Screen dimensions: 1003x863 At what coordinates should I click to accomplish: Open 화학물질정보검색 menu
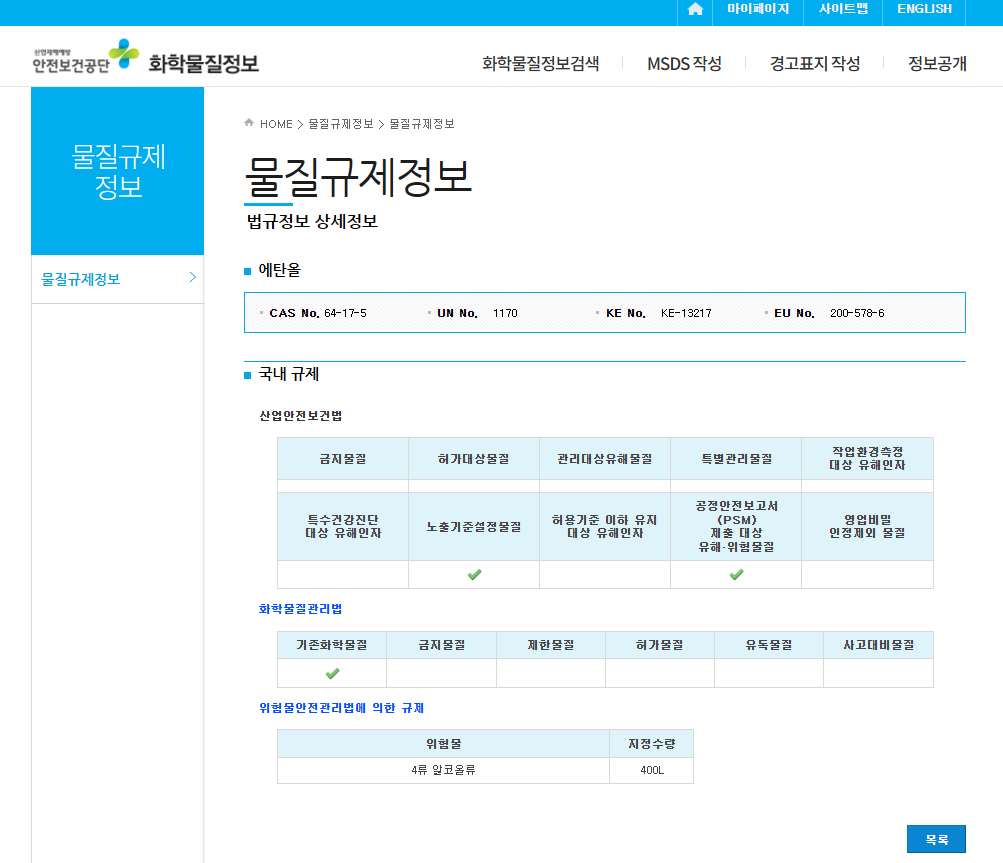[x=541, y=63]
